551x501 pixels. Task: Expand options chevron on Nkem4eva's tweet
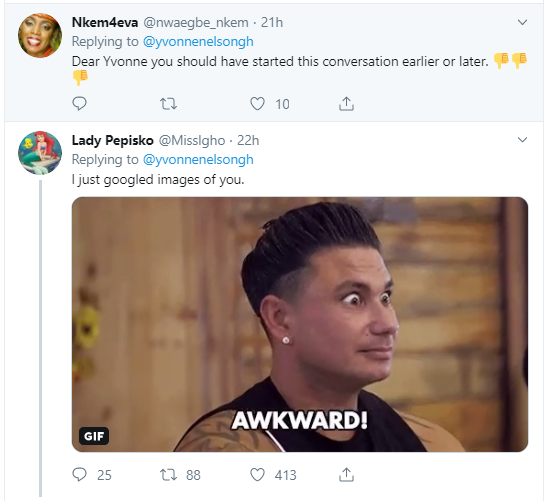(x=523, y=22)
